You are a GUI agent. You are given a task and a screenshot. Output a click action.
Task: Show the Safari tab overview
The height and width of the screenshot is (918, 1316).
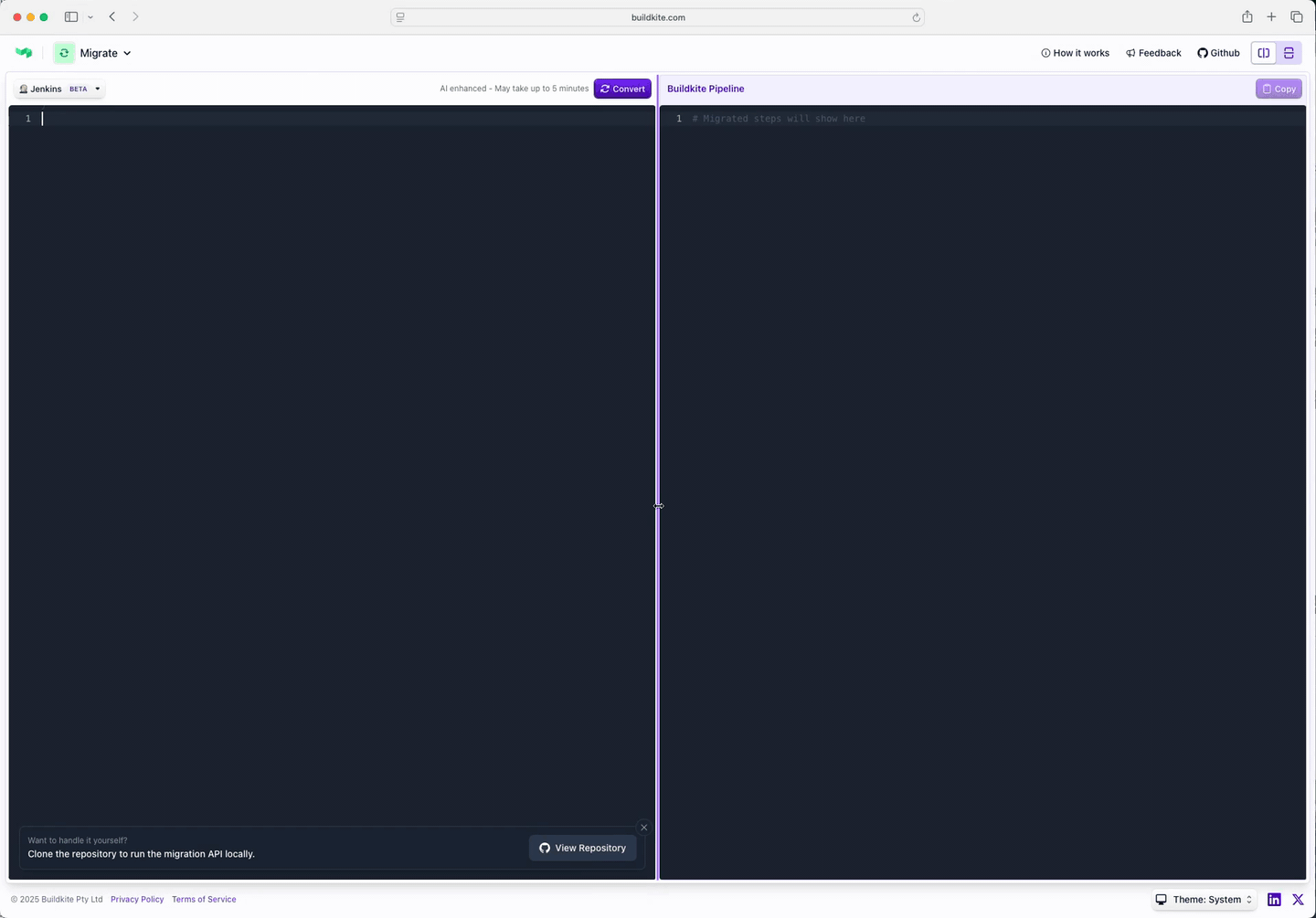point(1297,17)
